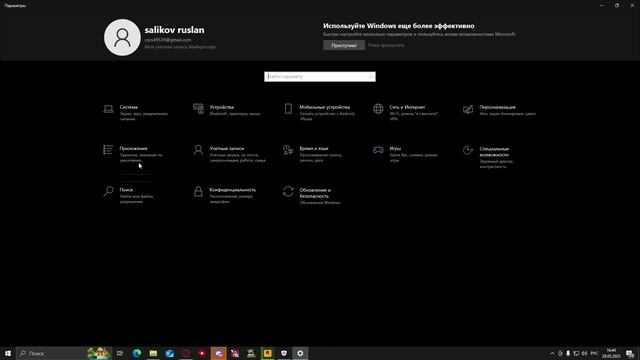640x360 pixels.
Task: Open the red play-button app on taskbar
Action: pos(202,353)
